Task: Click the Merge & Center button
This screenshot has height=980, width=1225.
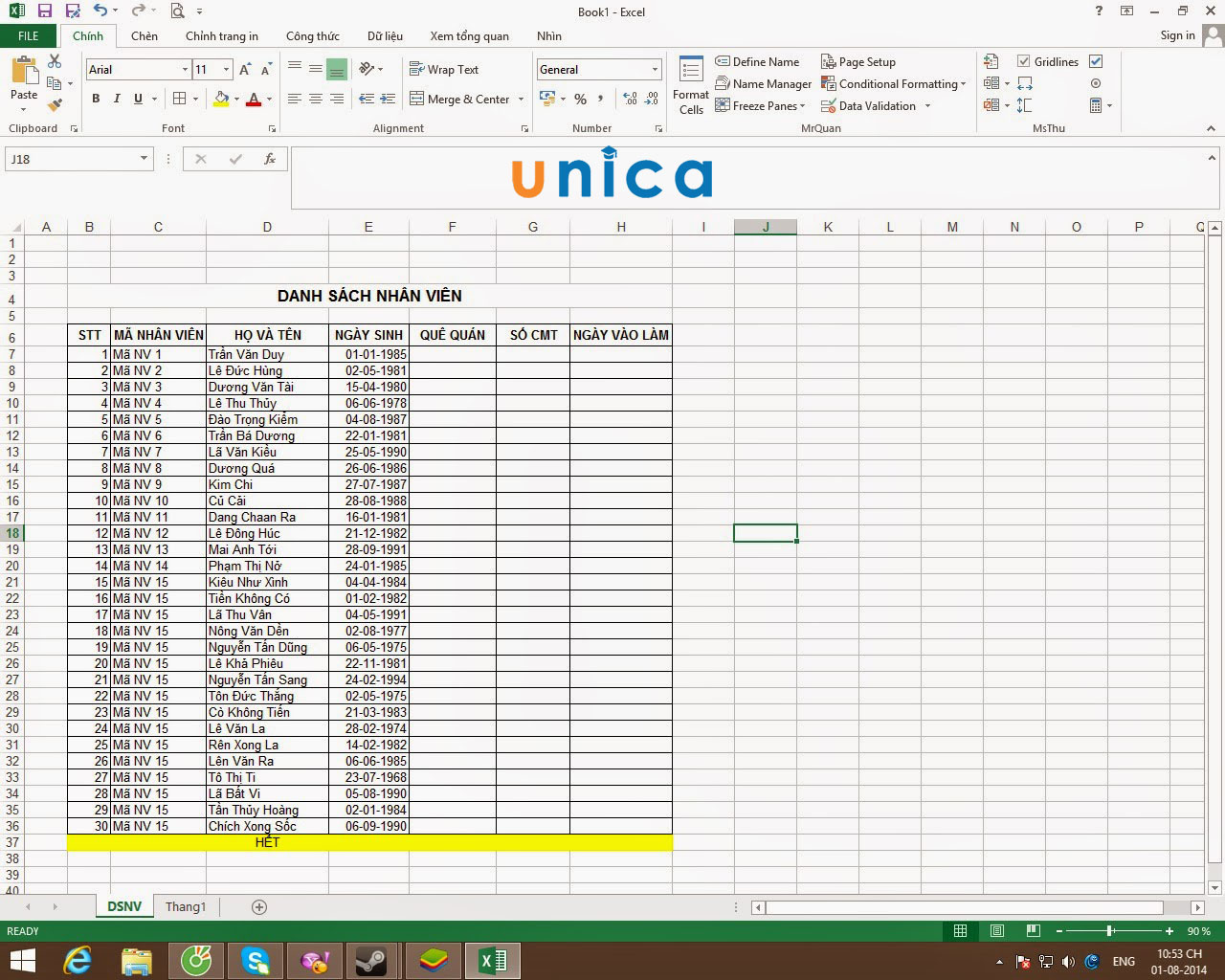Action: click(467, 99)
